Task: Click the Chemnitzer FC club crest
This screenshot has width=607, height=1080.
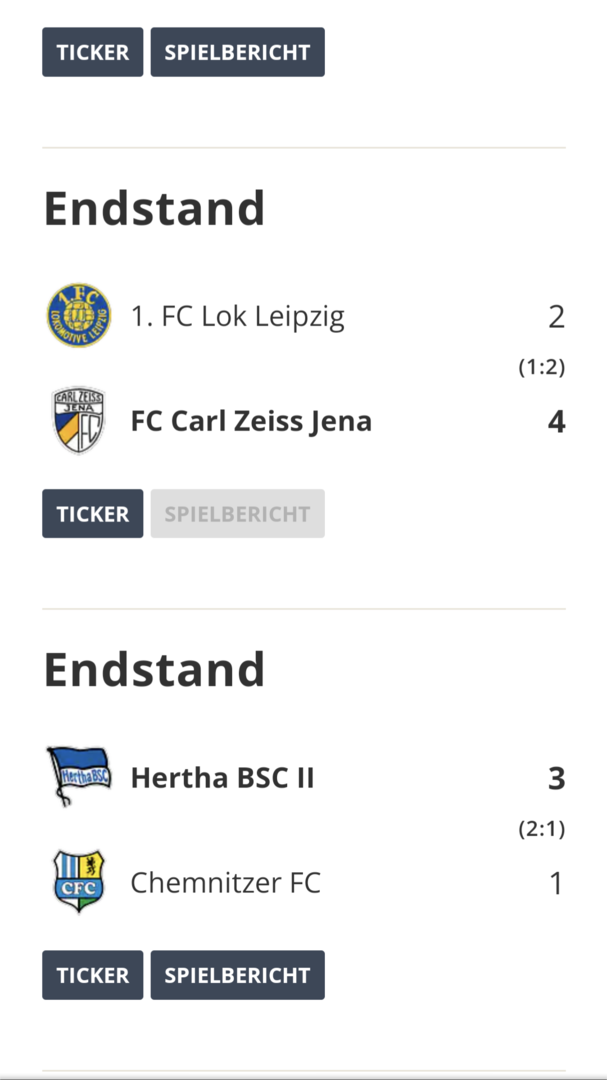Action: [79, 882]
